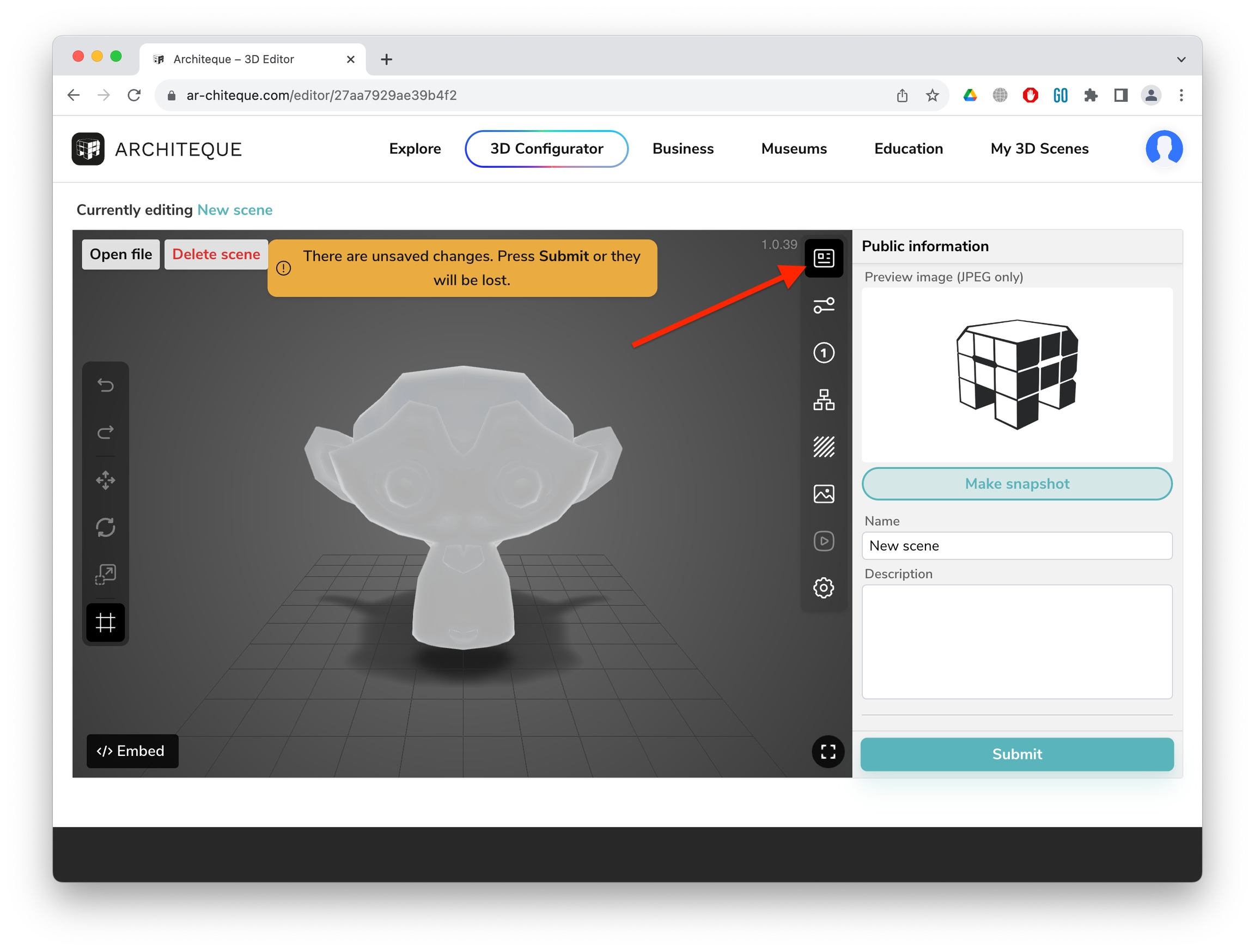Image resolution: width=1255 pixels, height=952 pixels.
Task: Expand the browser tab search chevron
Action: 1181,59
